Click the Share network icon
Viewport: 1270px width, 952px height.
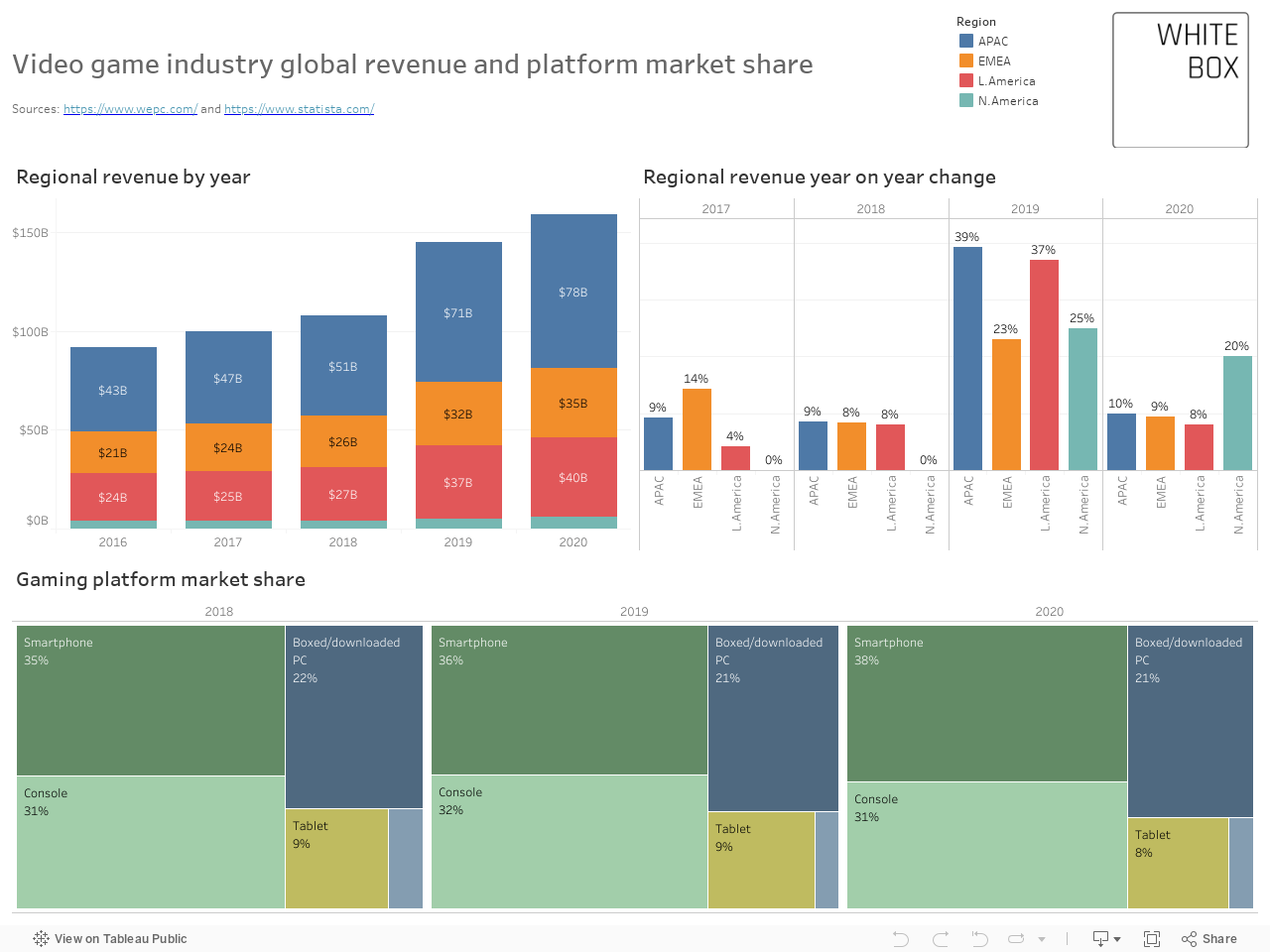1189,938
